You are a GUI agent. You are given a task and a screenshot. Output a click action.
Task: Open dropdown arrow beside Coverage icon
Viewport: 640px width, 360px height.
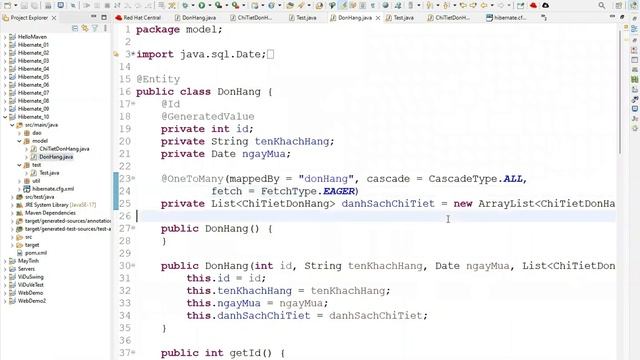(227, 5)
